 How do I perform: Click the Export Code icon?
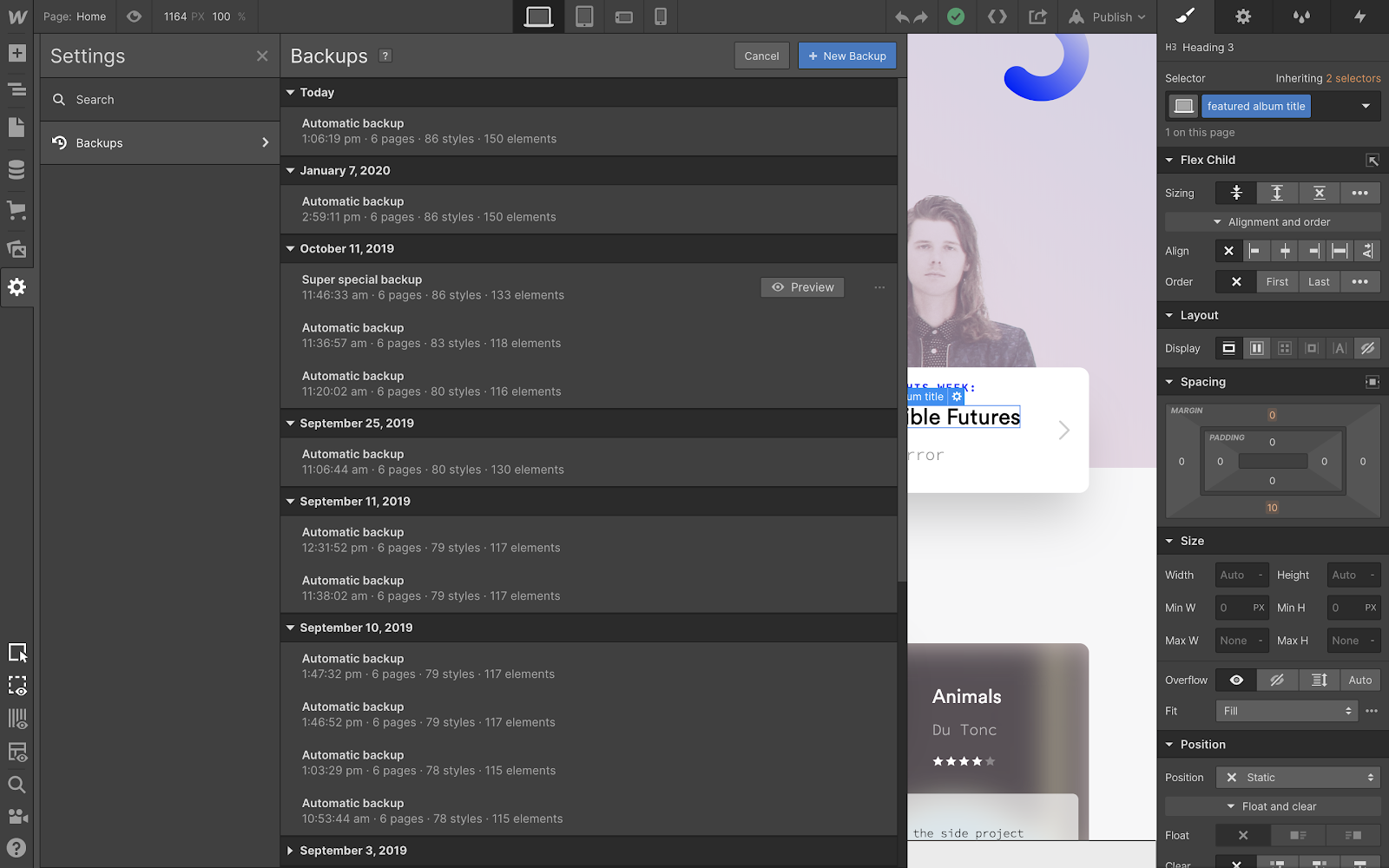(x=997, y=16)
